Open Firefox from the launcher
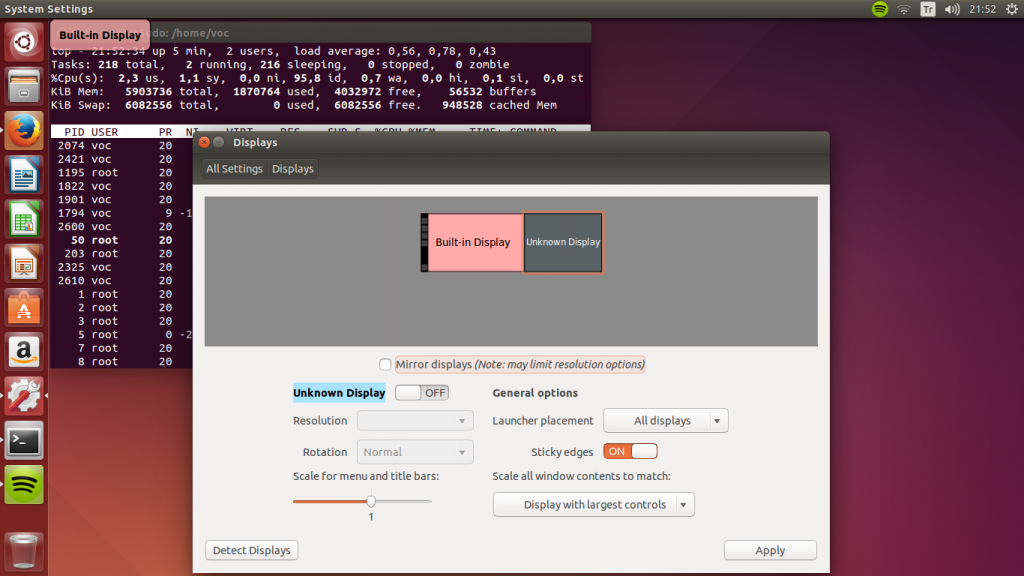Image resolution: width=1024 pixels, height=576 pixels. click(24, 130)
